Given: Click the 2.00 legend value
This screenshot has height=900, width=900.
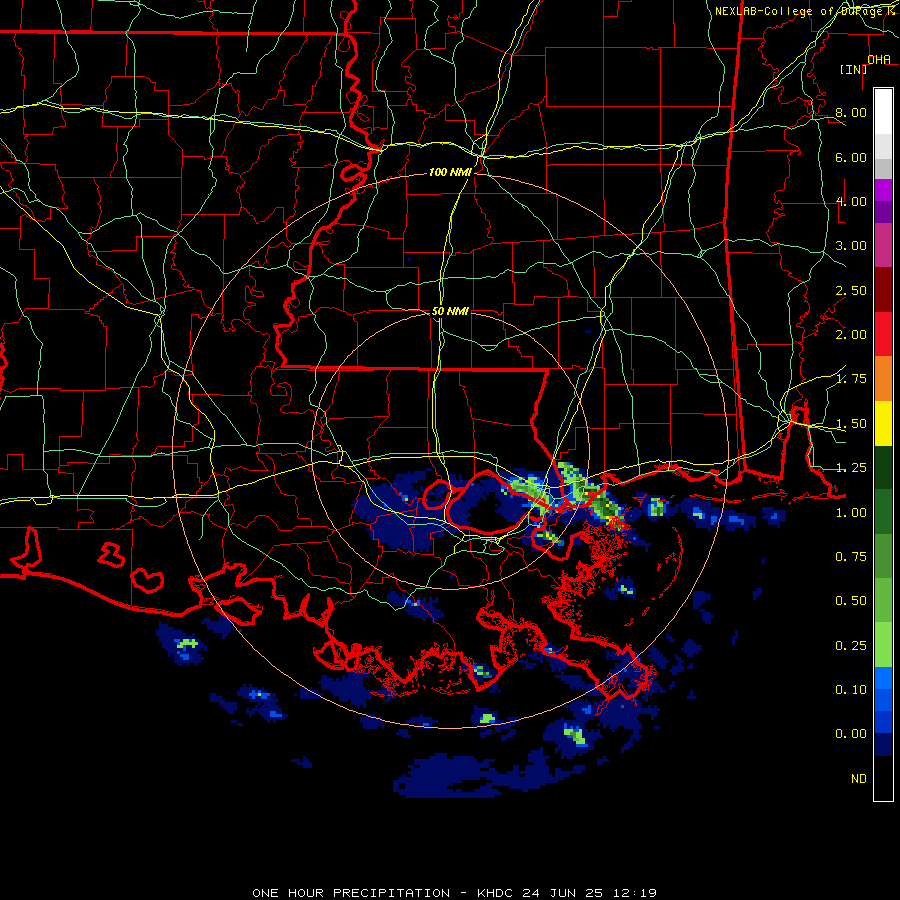Looking at the screenshot, I should (x=851, y=335).
